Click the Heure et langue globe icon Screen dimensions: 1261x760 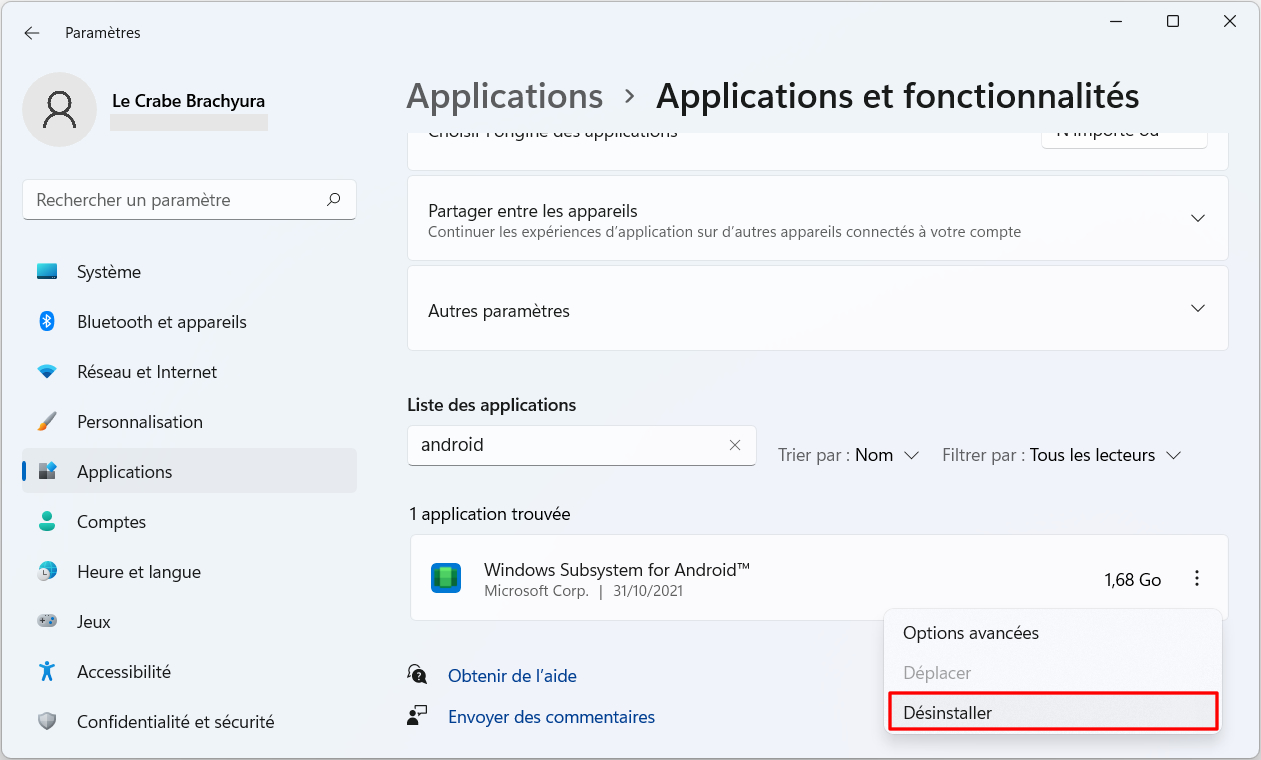point(47,571)
